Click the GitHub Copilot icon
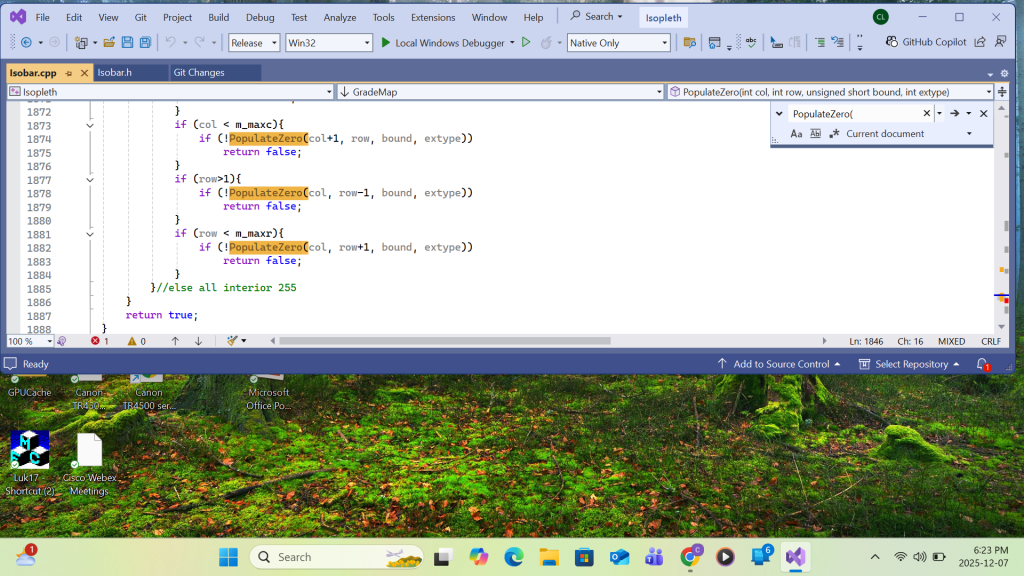 tap(892, 42)
